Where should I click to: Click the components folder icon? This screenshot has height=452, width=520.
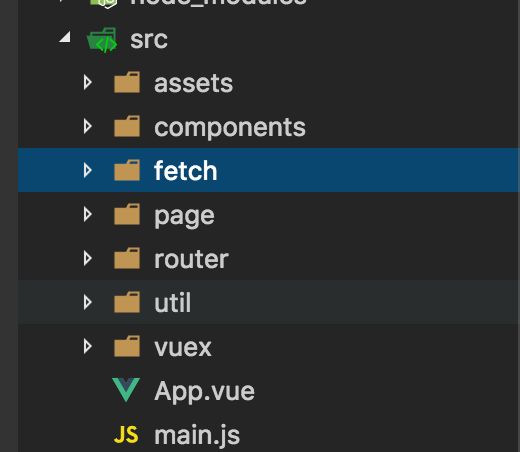tap(127, 126)
